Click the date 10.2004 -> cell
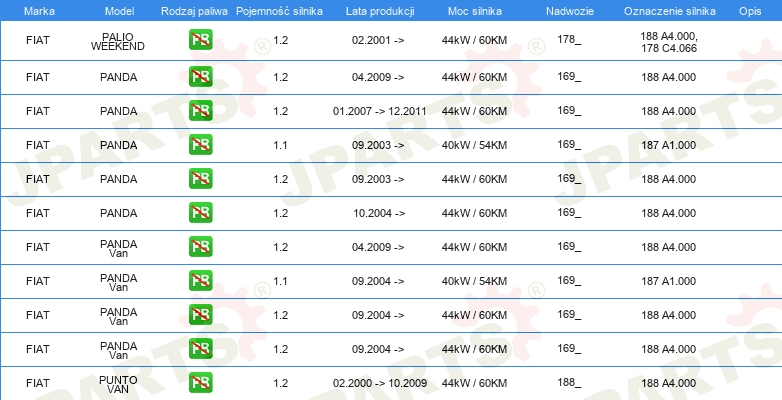 (380, 213)
